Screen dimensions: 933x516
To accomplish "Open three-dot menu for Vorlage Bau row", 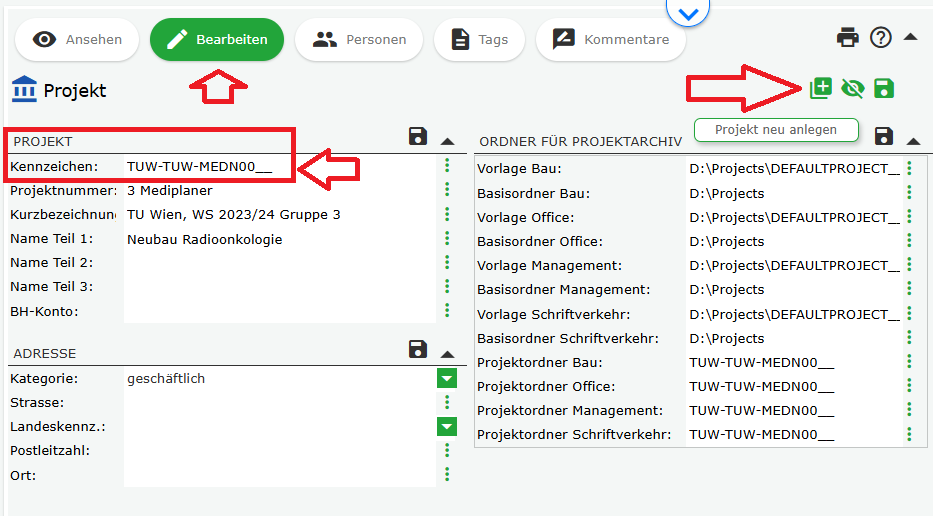I will (x=909, y=169).
